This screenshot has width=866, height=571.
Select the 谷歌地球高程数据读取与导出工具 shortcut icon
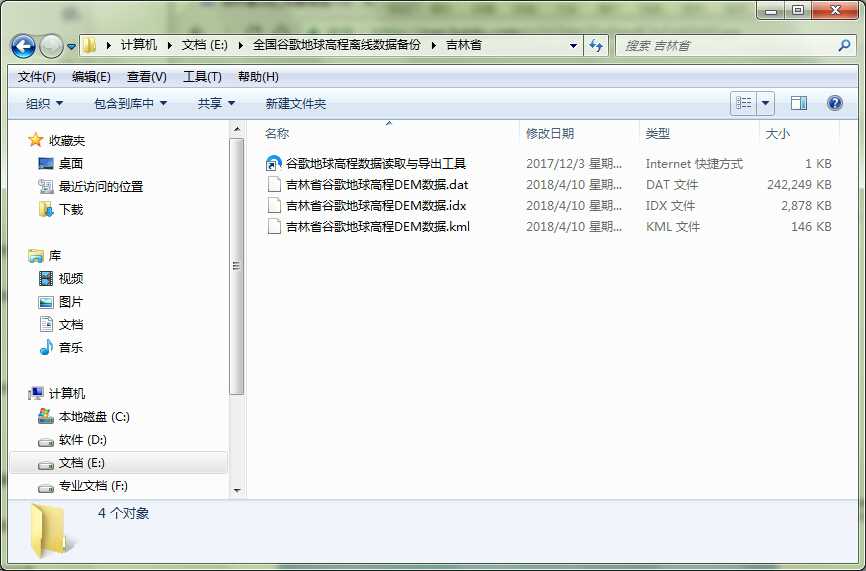coord(274,164)
